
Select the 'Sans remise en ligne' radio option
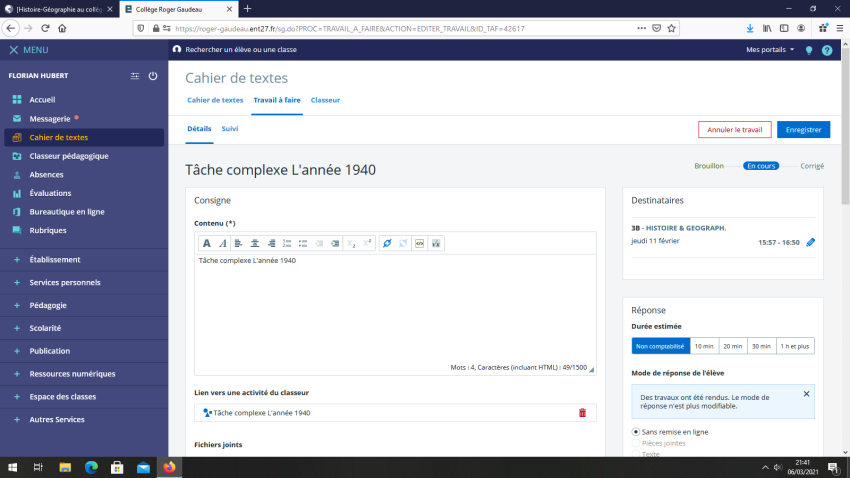tap(637, 431)
